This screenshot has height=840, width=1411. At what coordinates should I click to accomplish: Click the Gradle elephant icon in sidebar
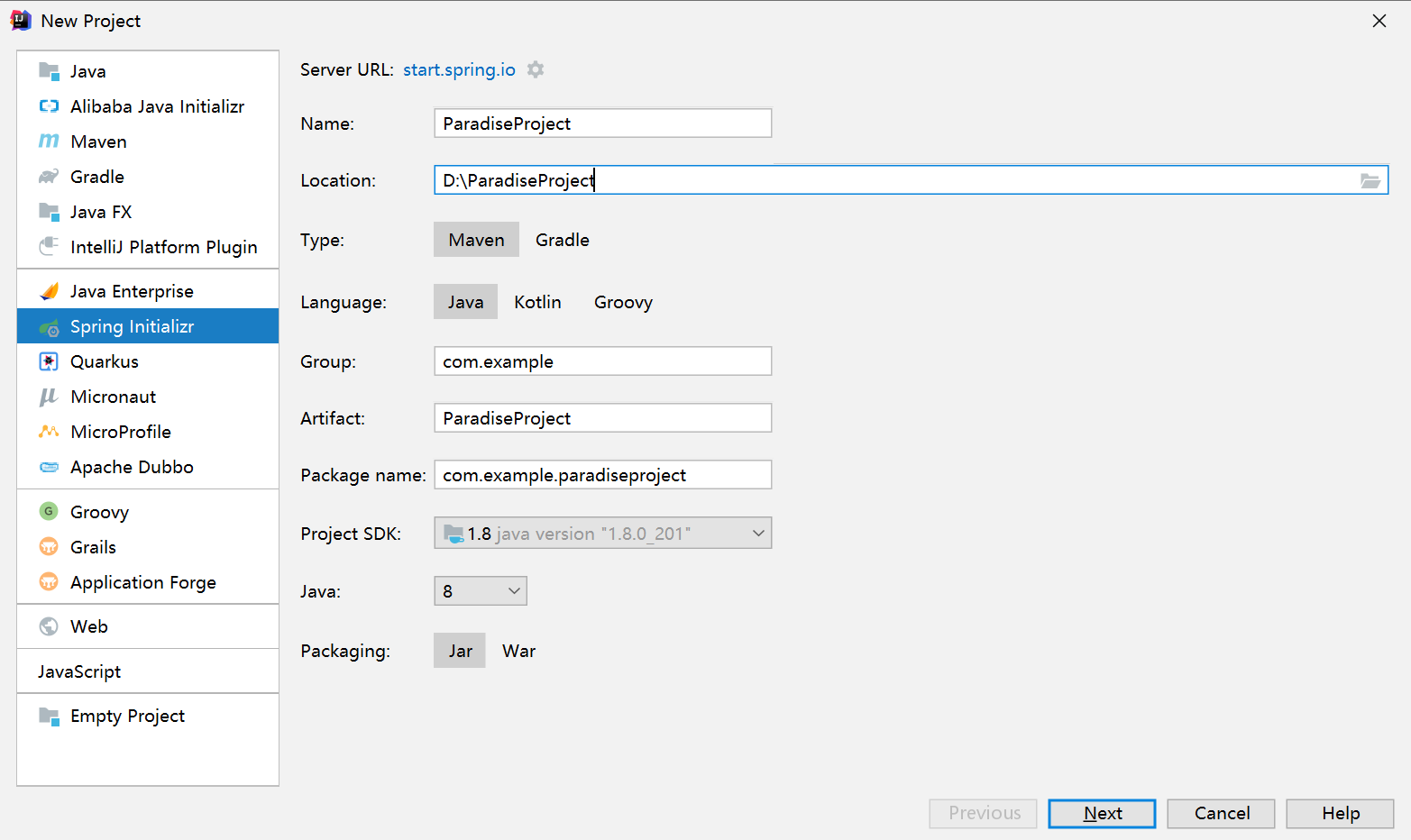point(49,177)
